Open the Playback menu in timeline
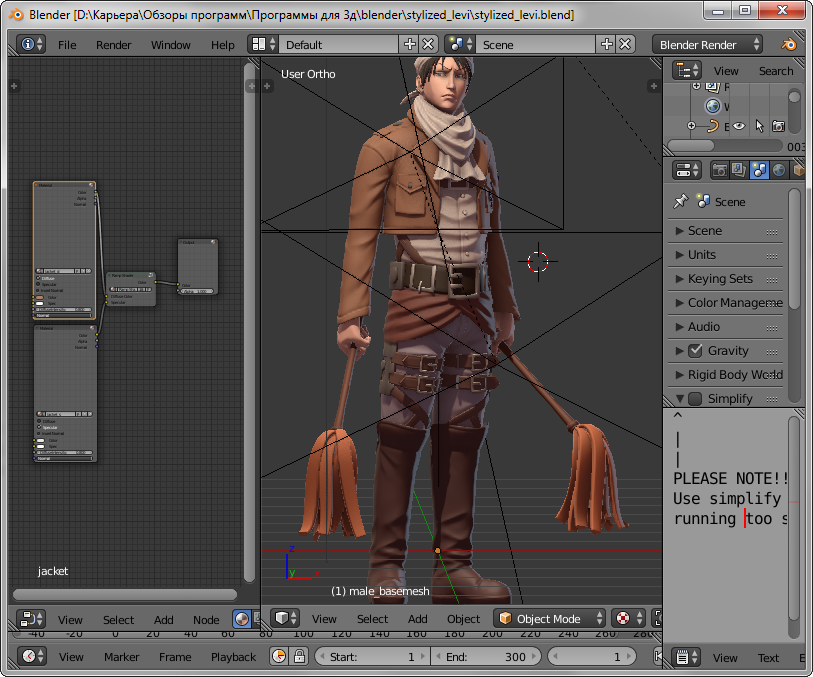This screenshot has height=677, width=813. (x=233, y=657)
